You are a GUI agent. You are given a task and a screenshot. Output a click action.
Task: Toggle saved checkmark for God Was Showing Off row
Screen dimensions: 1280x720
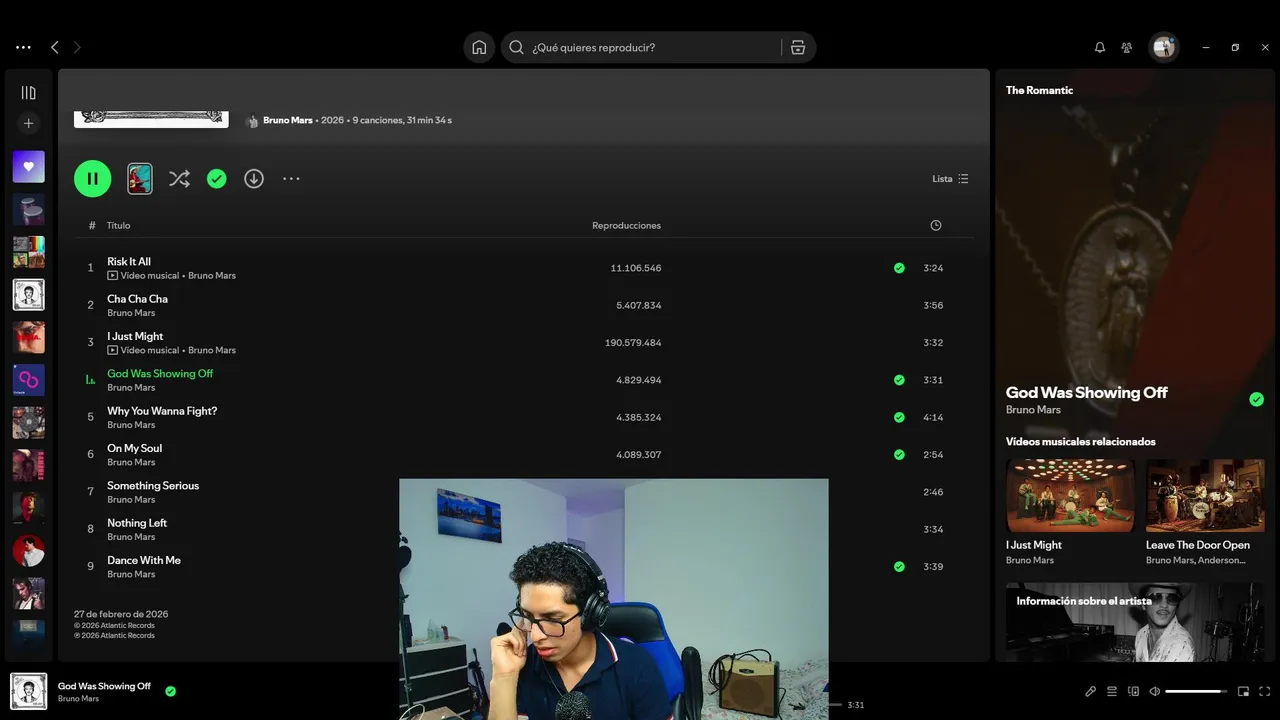coord(899,380)
